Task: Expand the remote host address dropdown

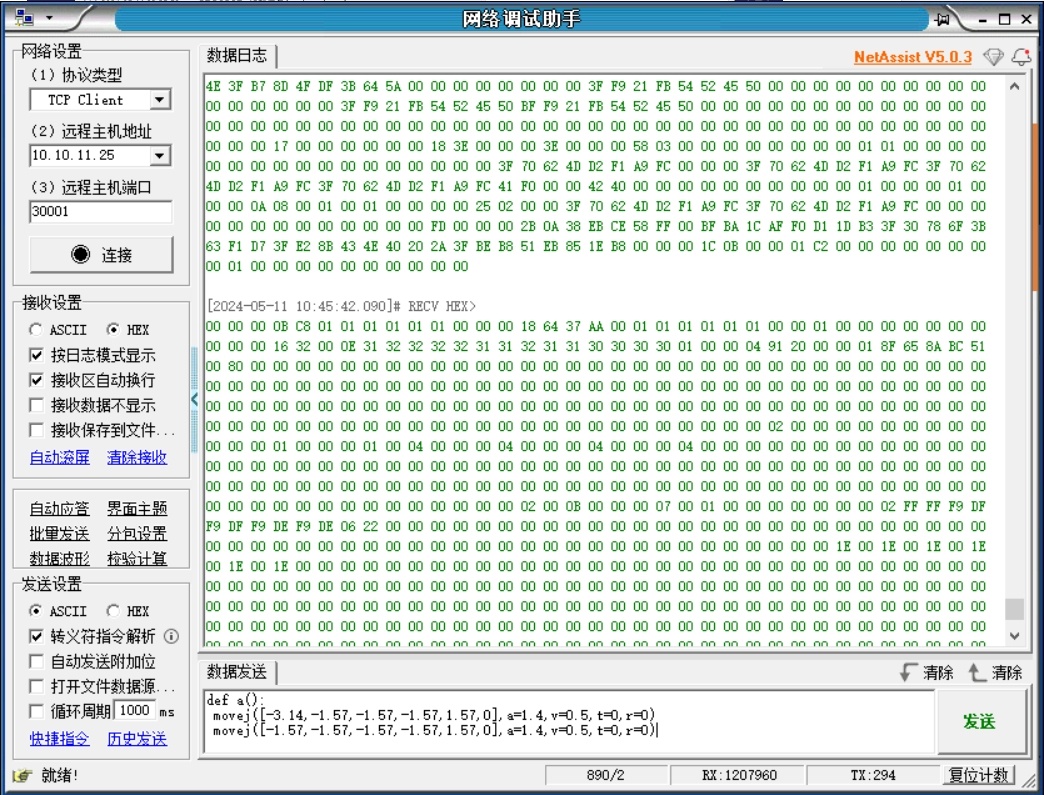Action: coord(160,156)
